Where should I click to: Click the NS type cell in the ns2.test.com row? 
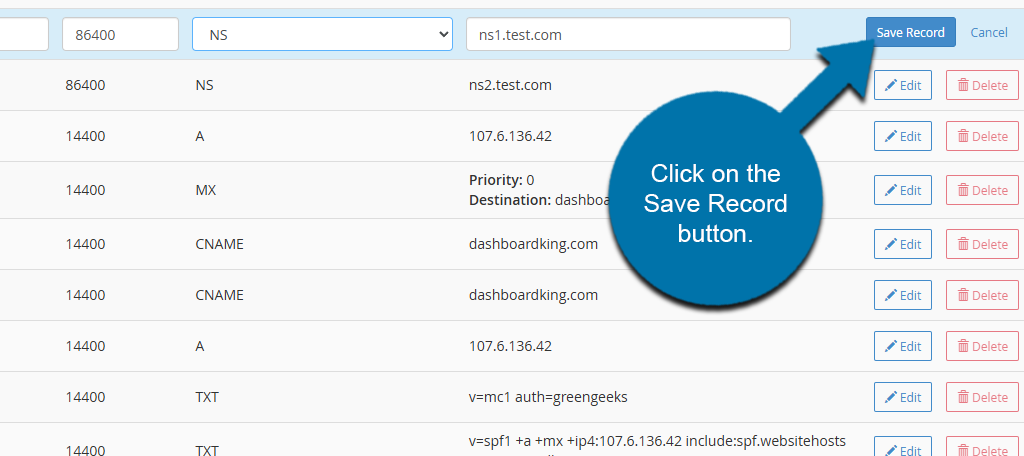pos(204,85)
